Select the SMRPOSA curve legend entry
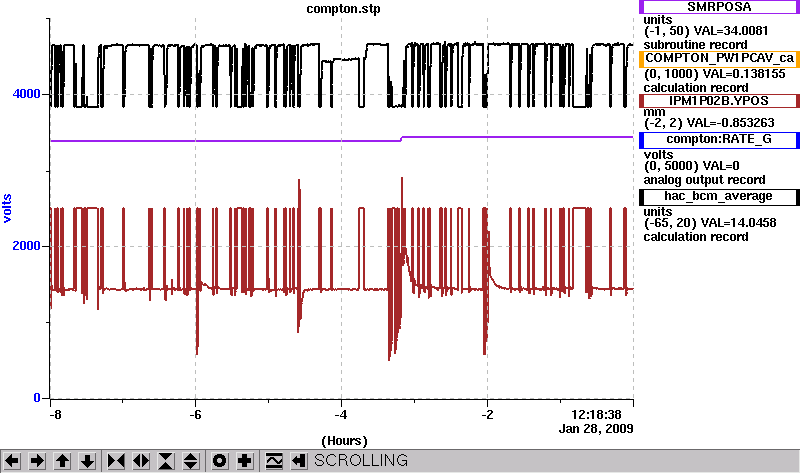Viewport: 800px width, 473px height. click(719, 7)
